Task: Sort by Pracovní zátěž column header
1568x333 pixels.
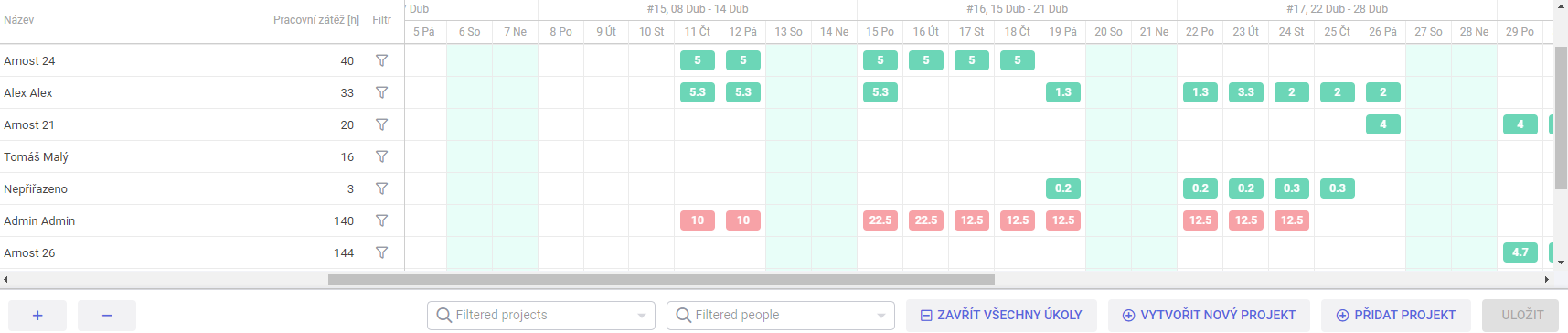Action: click(316, 19)
